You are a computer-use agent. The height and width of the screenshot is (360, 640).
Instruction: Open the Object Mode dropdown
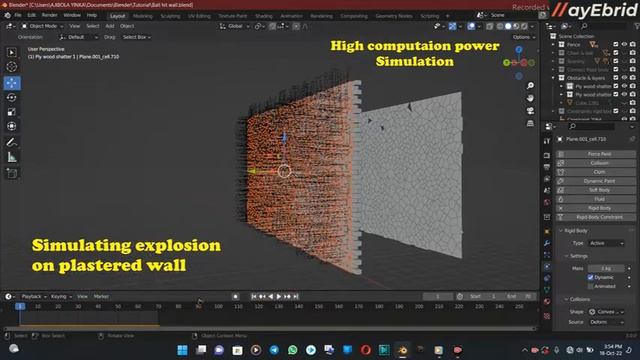pyautogui.click(x=42, y=26)
